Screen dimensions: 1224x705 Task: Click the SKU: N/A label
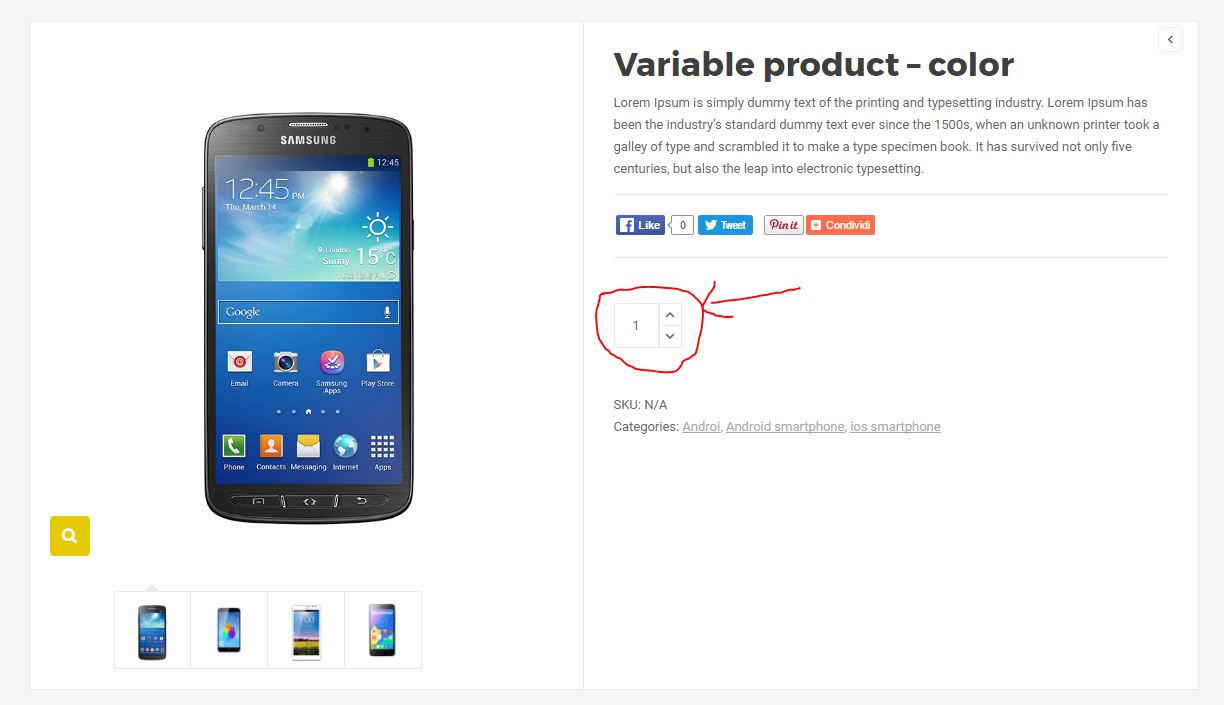(640, 405)
